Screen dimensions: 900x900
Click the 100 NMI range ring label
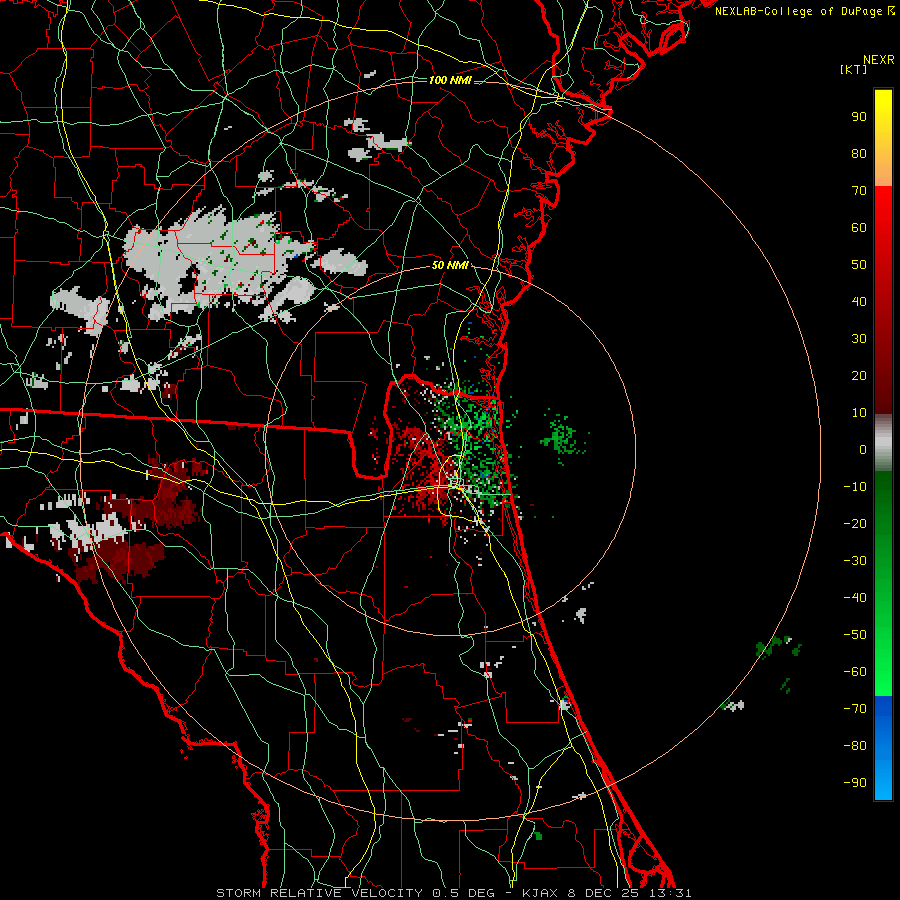(x=450, y=80)
